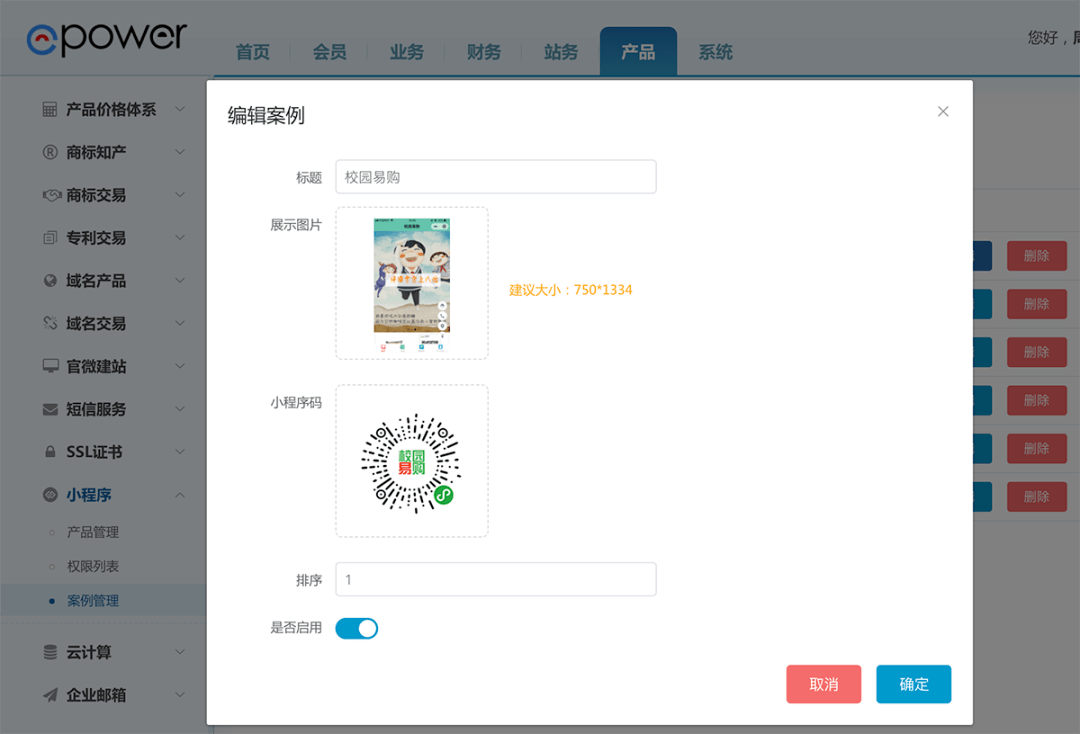
Task: Select 案例管理 in the sidebar
Action: [x=93, y=600]
